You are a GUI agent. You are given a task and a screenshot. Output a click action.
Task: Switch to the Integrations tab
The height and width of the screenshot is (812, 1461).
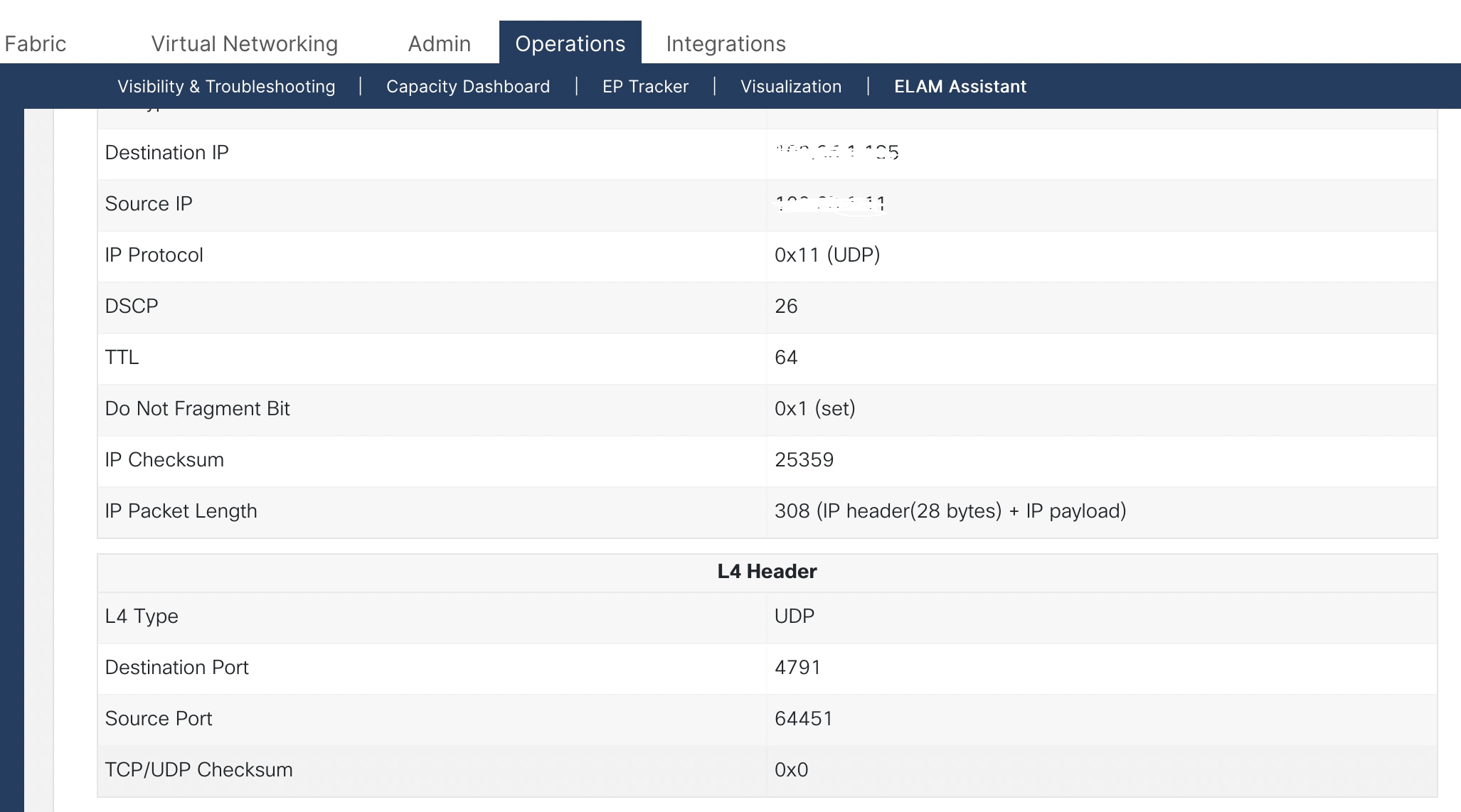pyautogui.click(x=726, y=43)
